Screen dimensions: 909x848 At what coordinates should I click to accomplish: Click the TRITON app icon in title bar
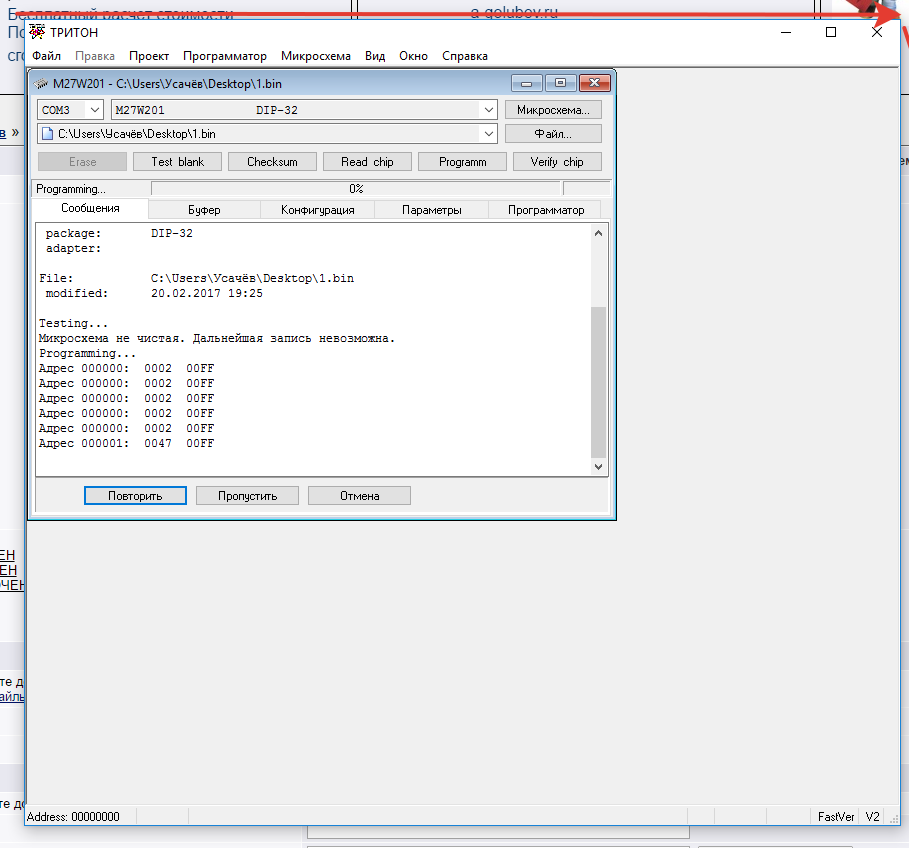[38, 32]
